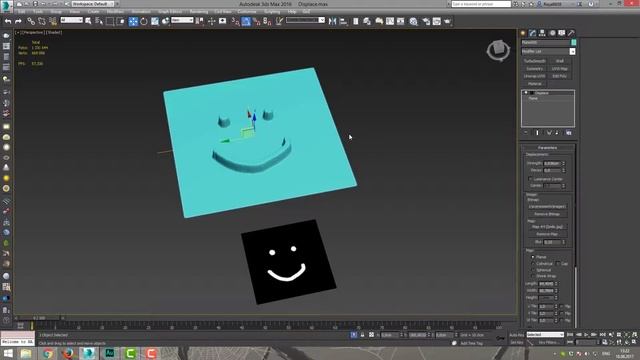The image size is (640, 360).
Task: Tick the V Tile Flip checkbox
Action: [x=562, y=313]
